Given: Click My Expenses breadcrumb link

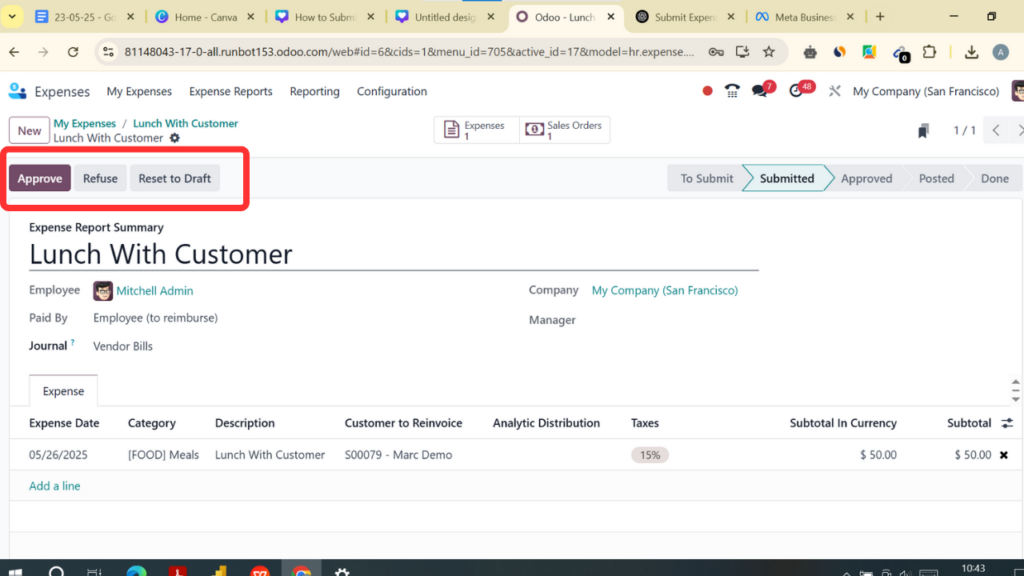Looking at the screenshot, I should [85, 123].
